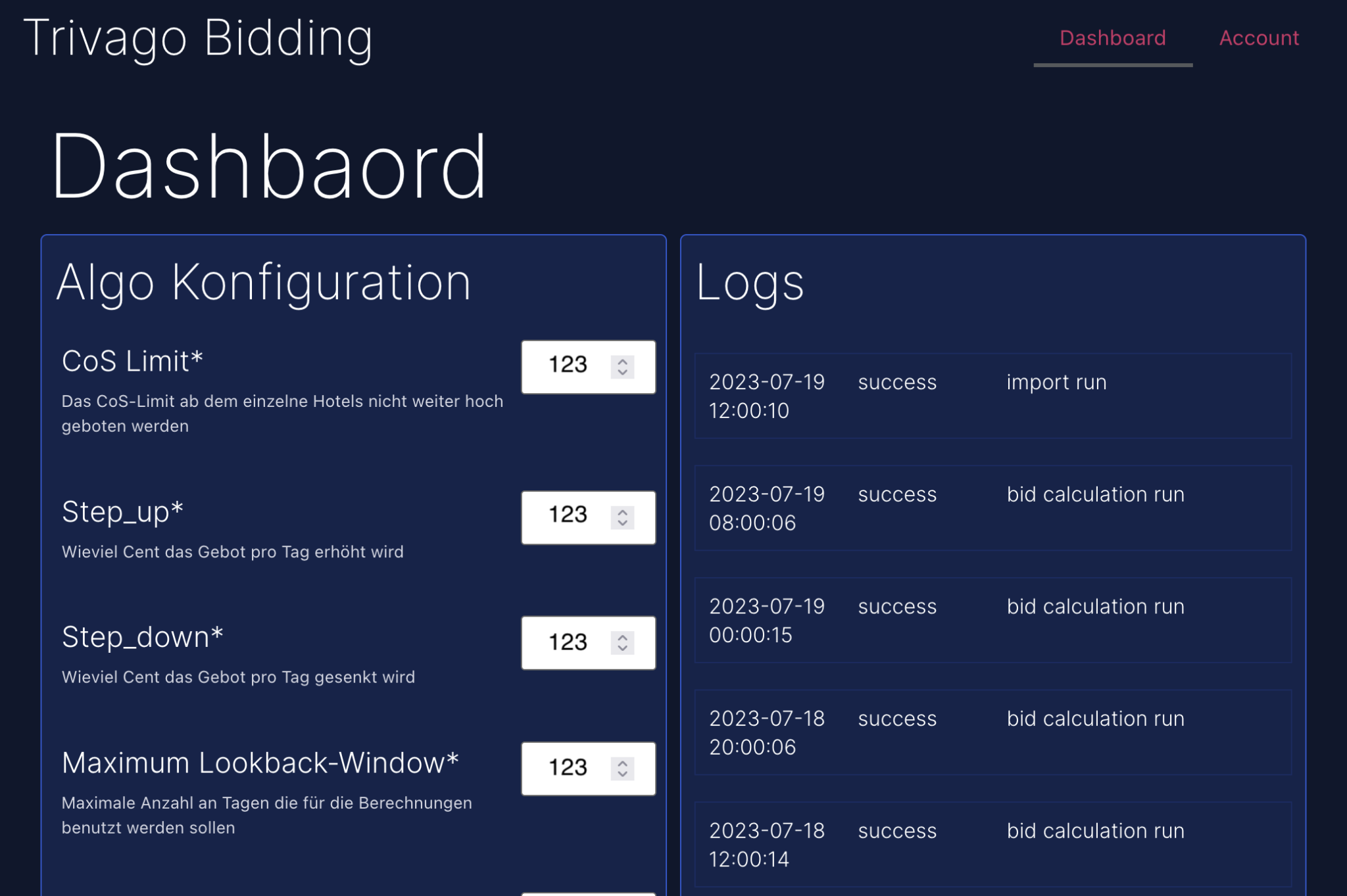Select the import run log entry
1347x896 pixels.
(992, 396)
